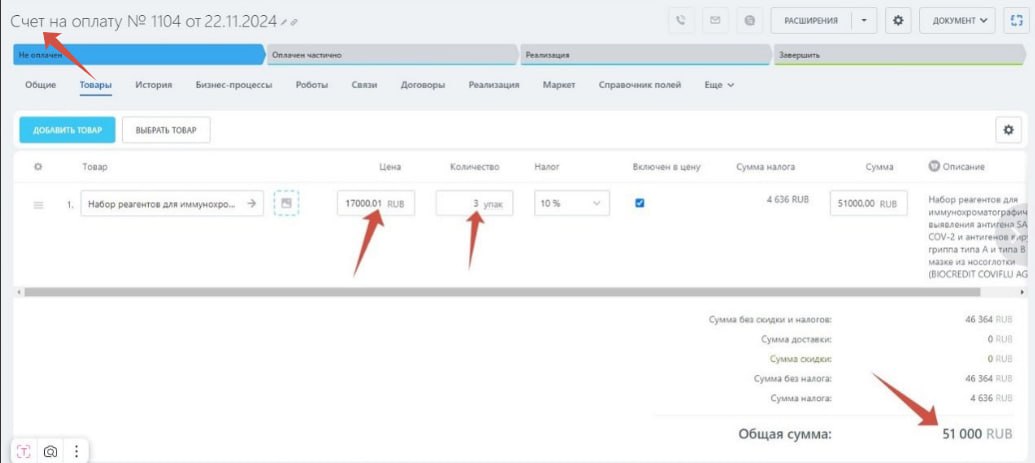Click the Цена input field with 17000.01
1035x463 pixels.
coord(376,203)
